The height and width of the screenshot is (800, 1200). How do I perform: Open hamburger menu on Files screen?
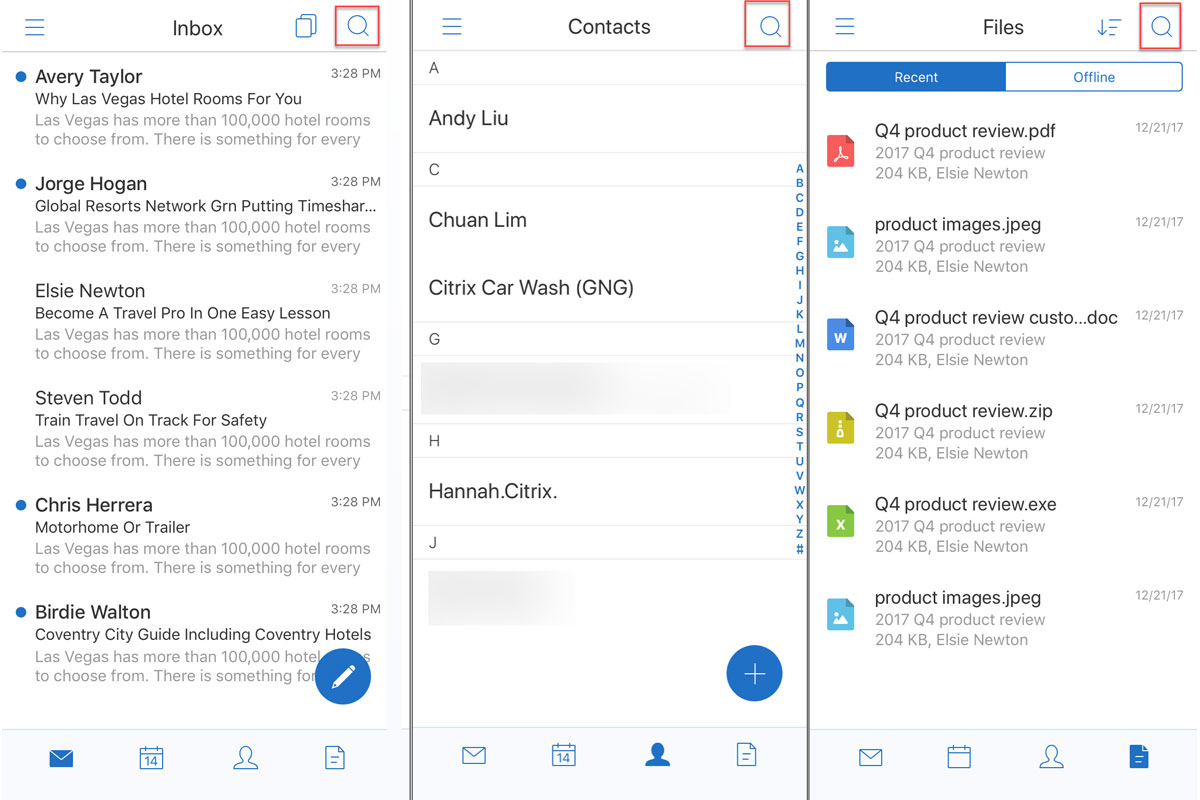tap(845, 27)
